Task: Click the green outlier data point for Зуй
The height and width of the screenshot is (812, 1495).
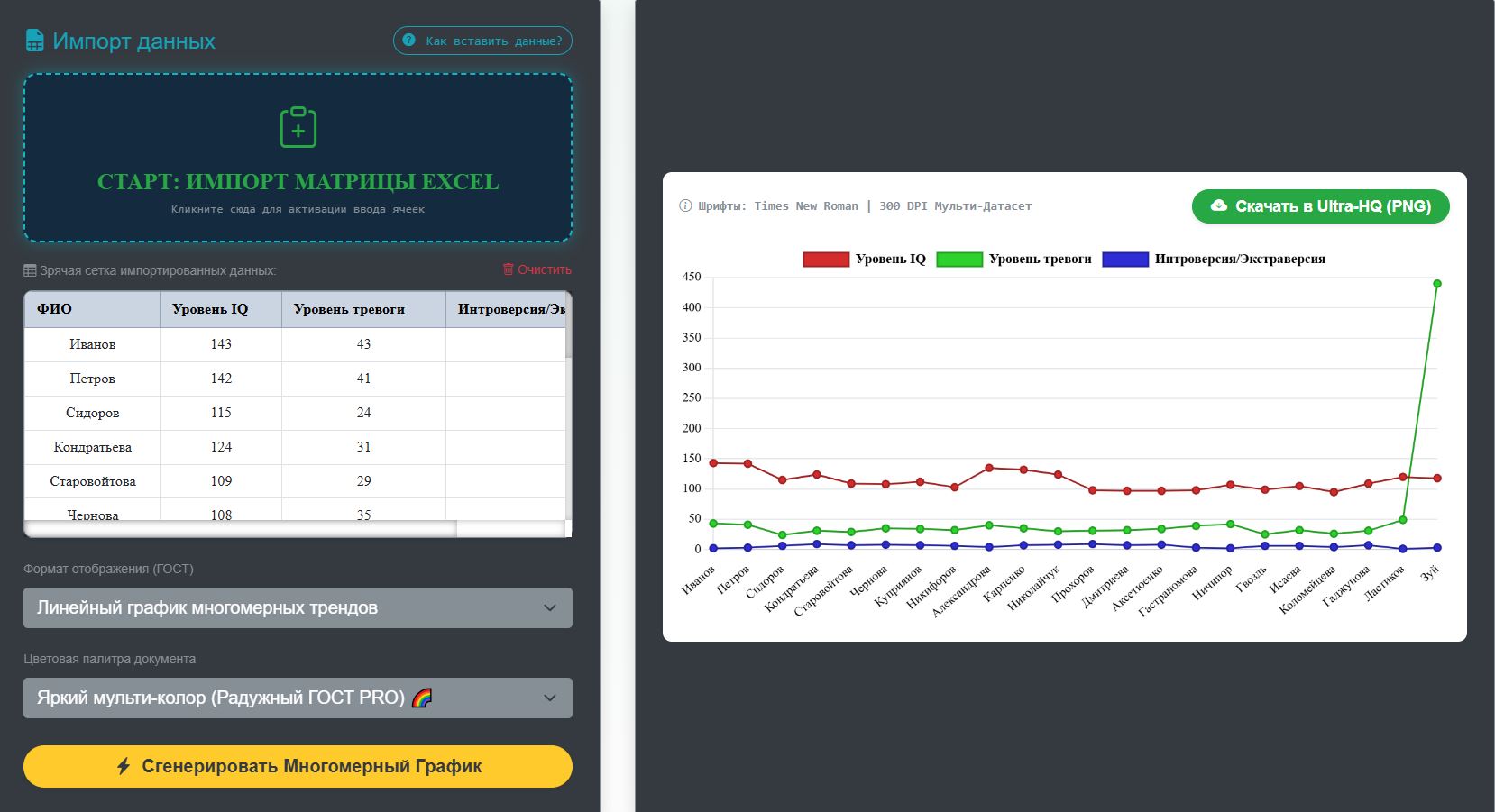Action: pos(1437,284)
